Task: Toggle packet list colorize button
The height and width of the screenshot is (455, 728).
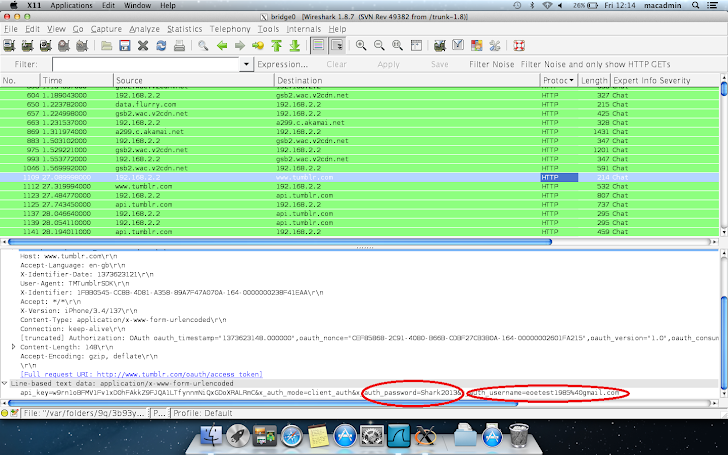Action: 316,46
